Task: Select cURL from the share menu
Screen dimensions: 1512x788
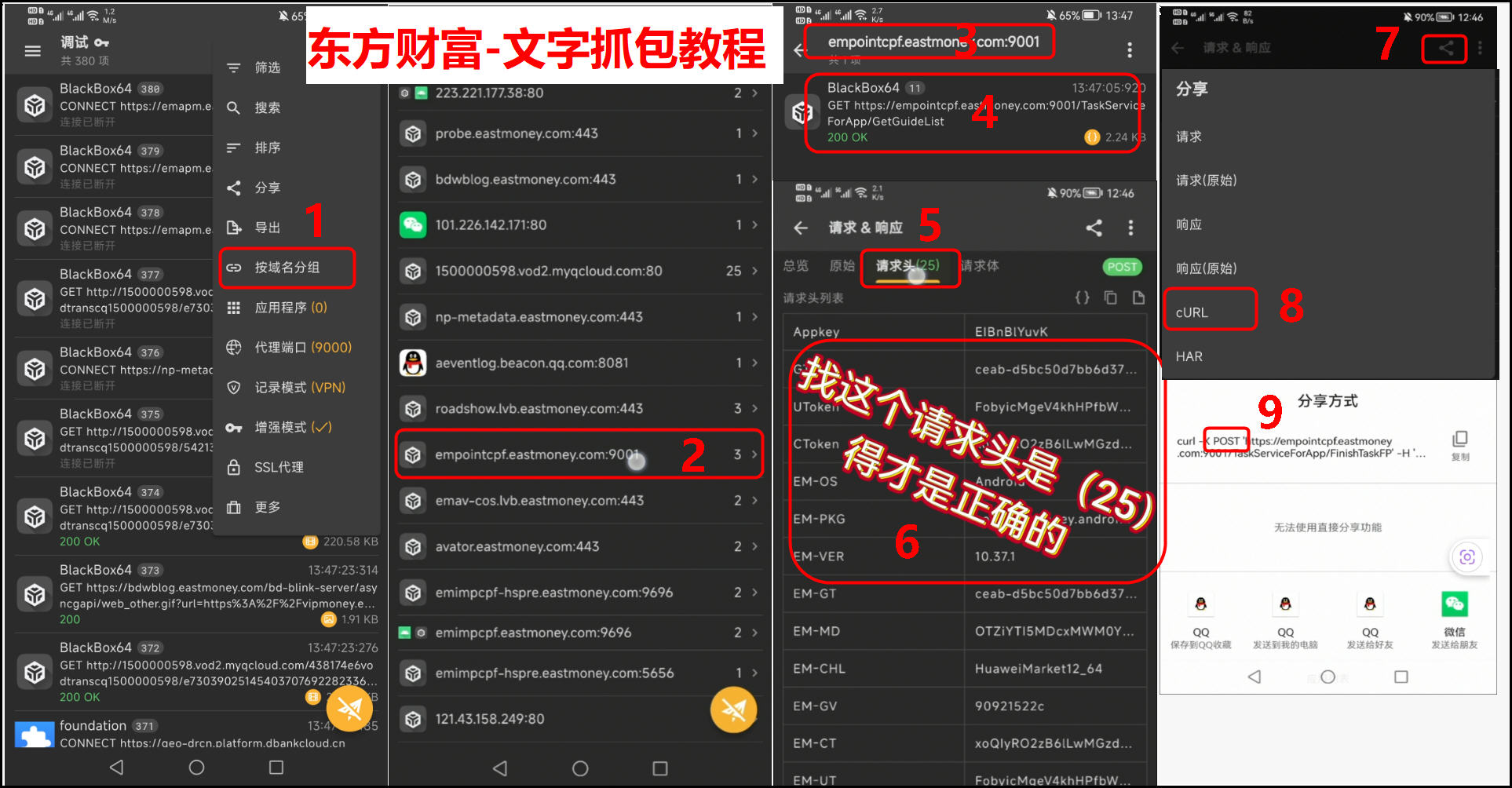Action: tap(1192, 312)
